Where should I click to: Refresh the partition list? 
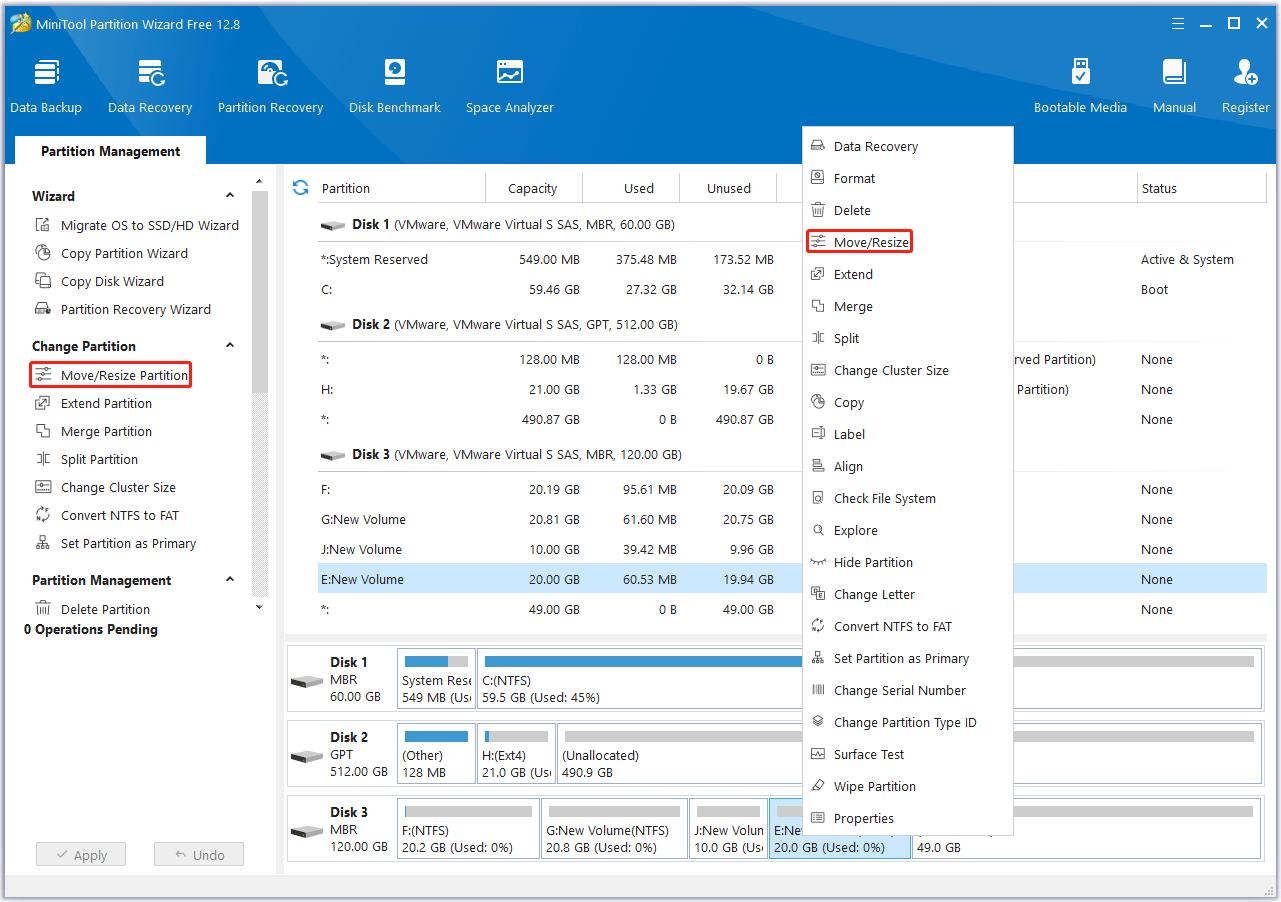(300, 187)
